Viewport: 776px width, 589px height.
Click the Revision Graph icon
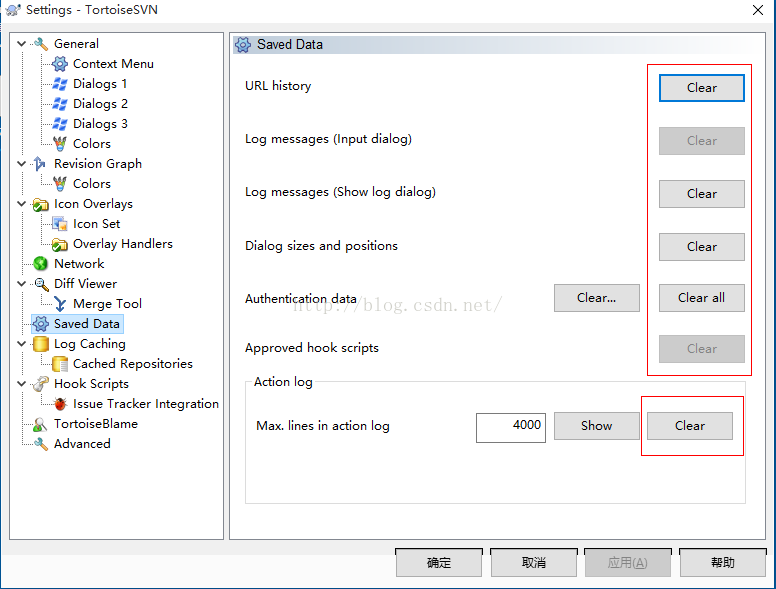41,164
